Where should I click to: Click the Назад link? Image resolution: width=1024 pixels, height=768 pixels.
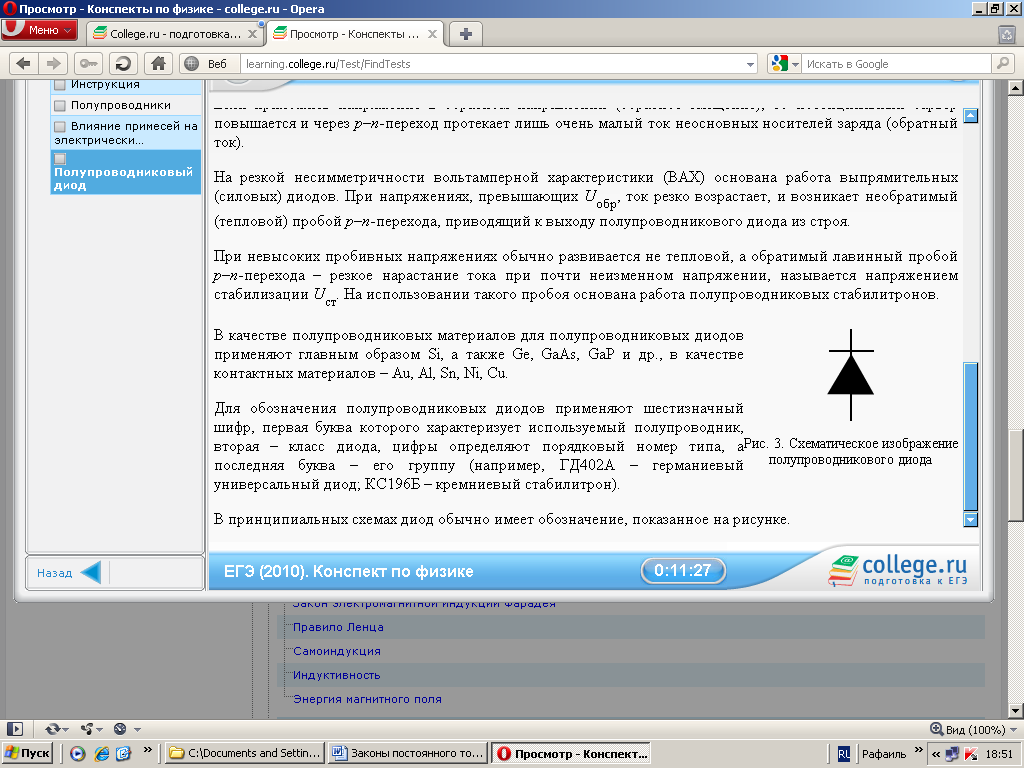pos(54,573)
